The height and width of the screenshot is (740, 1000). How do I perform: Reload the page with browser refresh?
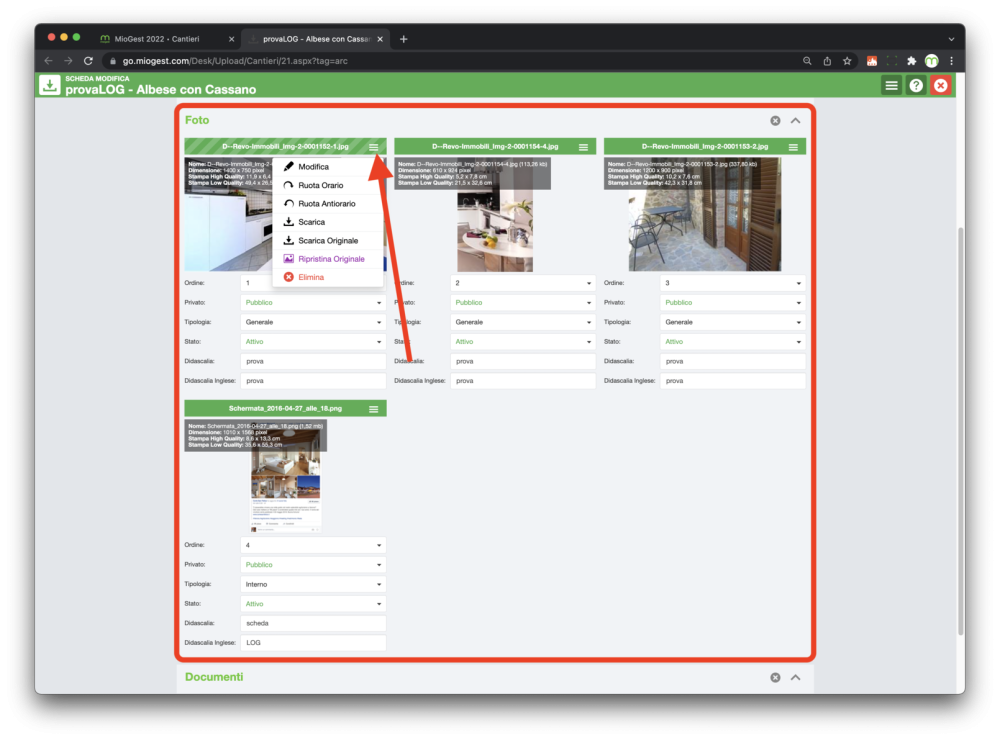89,61
